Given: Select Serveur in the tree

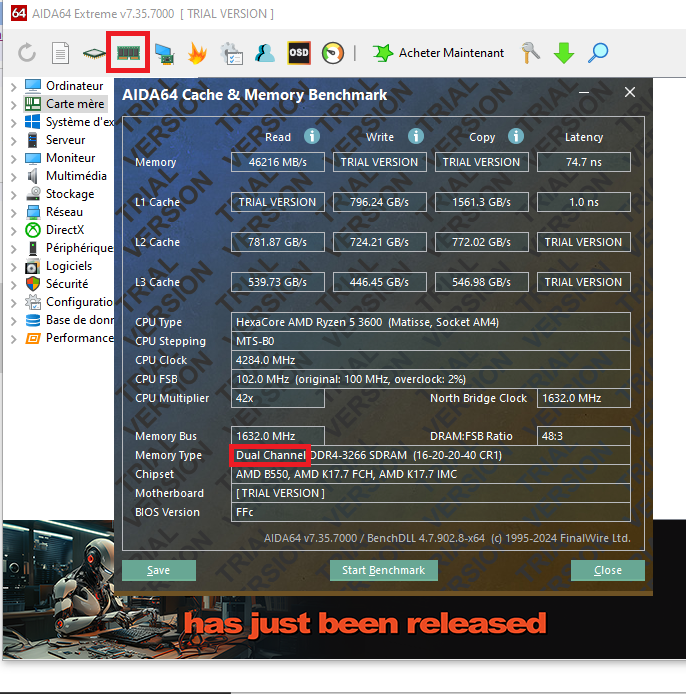Looking at the screenshot, I should coord(66,140).
